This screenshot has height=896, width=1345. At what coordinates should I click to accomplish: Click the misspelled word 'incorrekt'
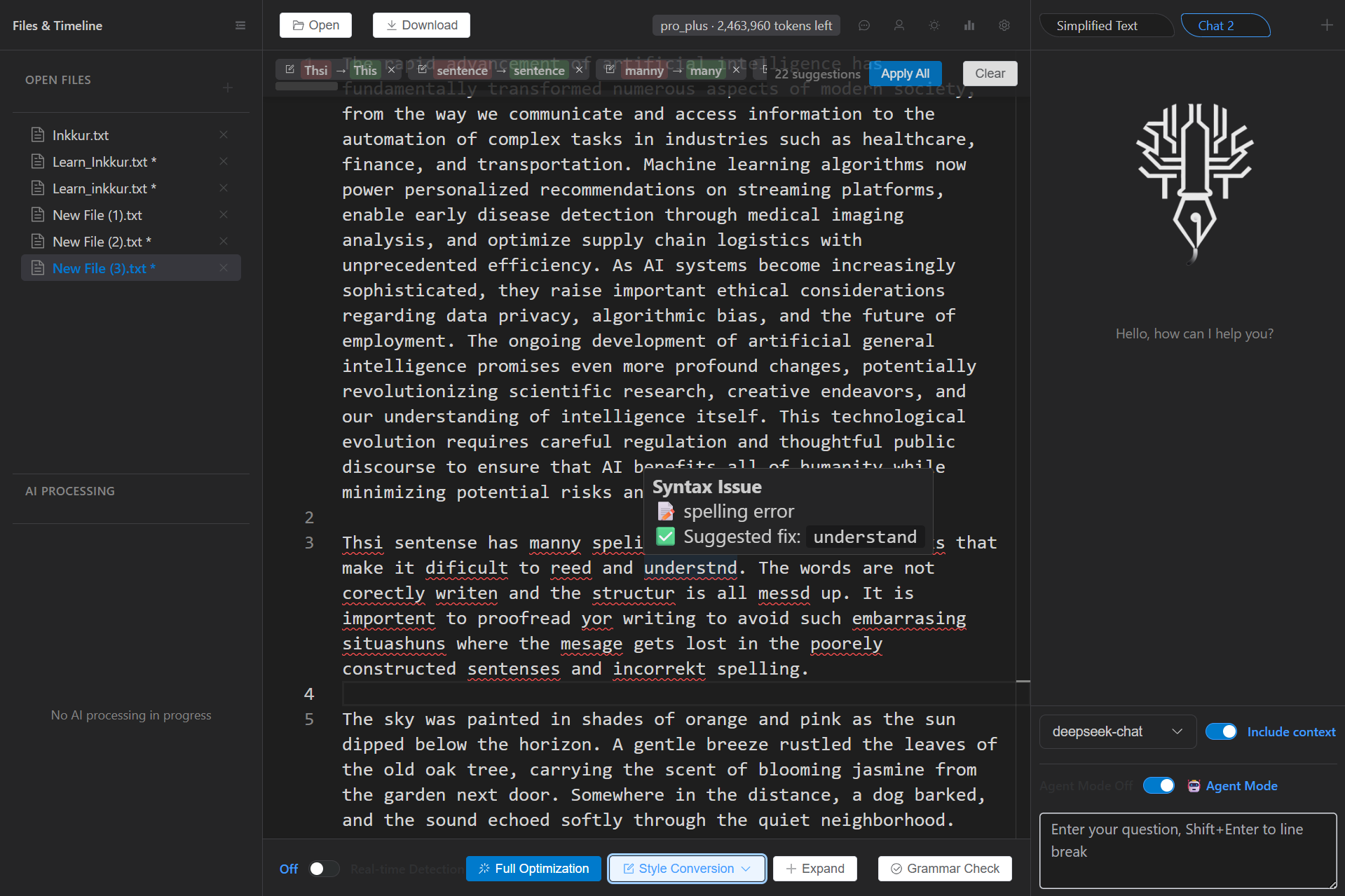point(659,668)
